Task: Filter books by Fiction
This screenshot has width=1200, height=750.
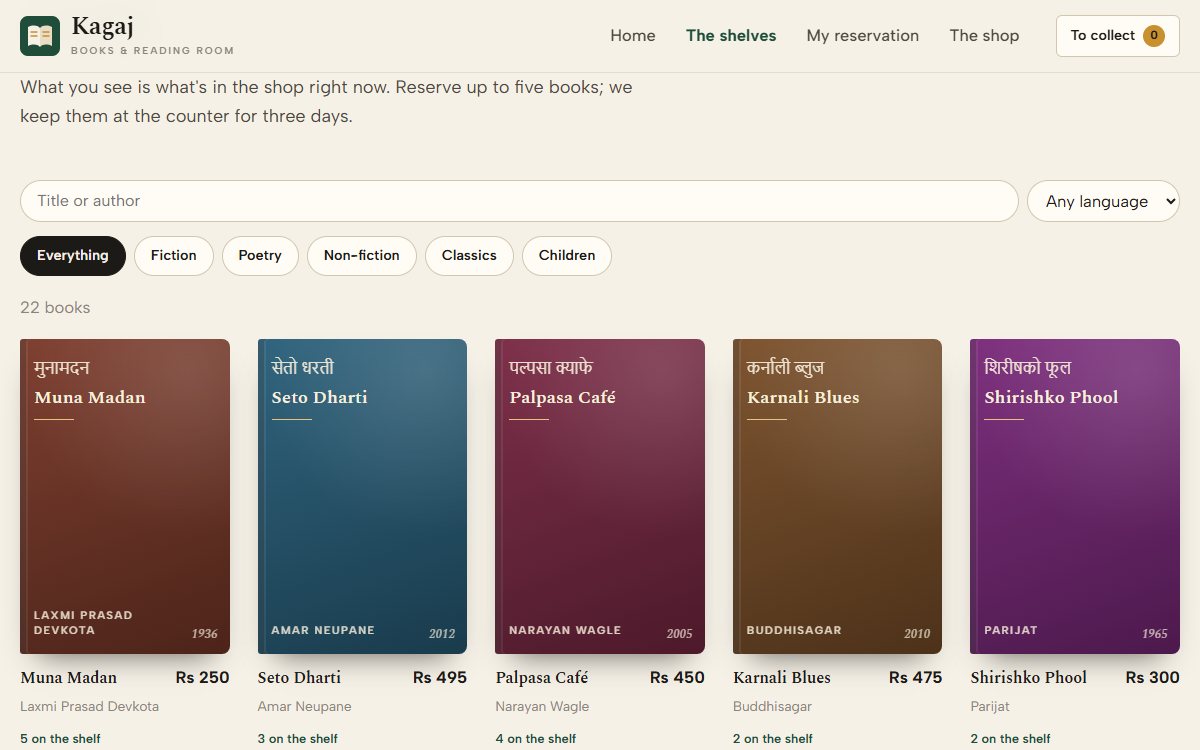Action: coord(174,256)
